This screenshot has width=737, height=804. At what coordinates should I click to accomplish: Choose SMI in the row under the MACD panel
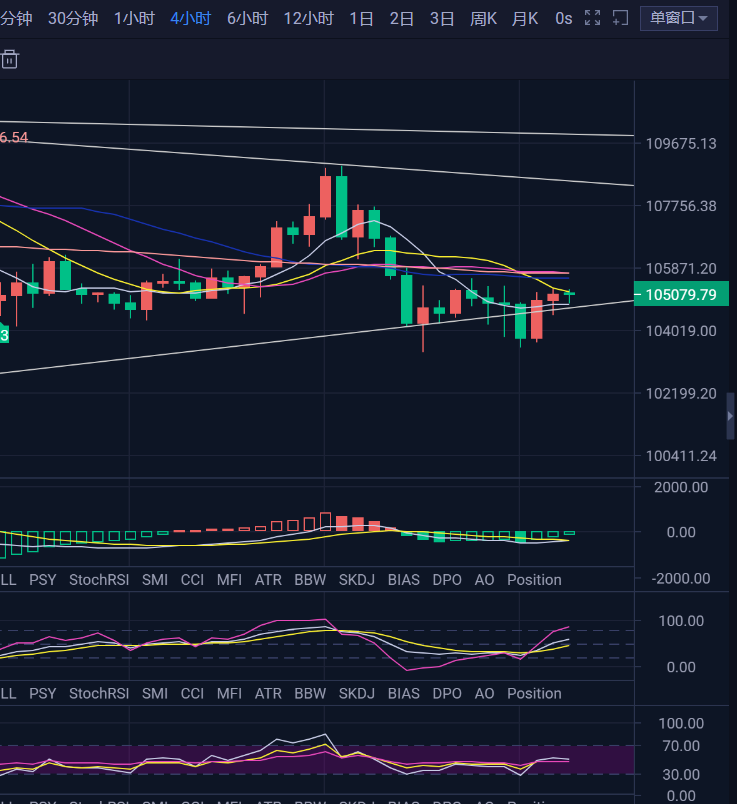(x=155, y=580)
